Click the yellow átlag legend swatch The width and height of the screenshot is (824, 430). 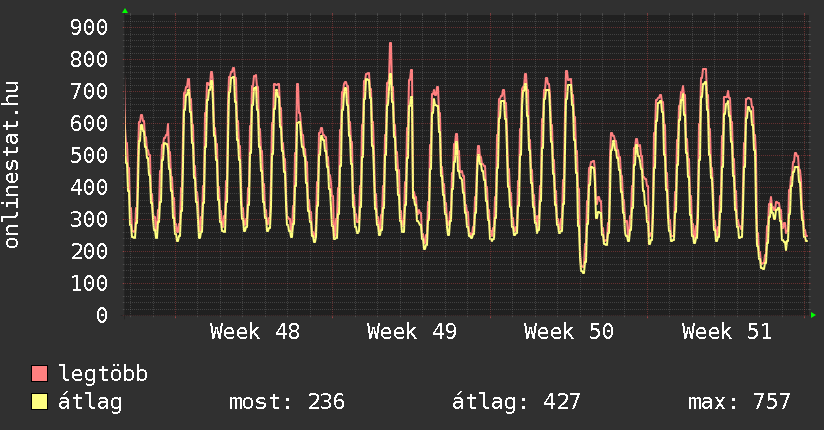(x=40, y=402)
